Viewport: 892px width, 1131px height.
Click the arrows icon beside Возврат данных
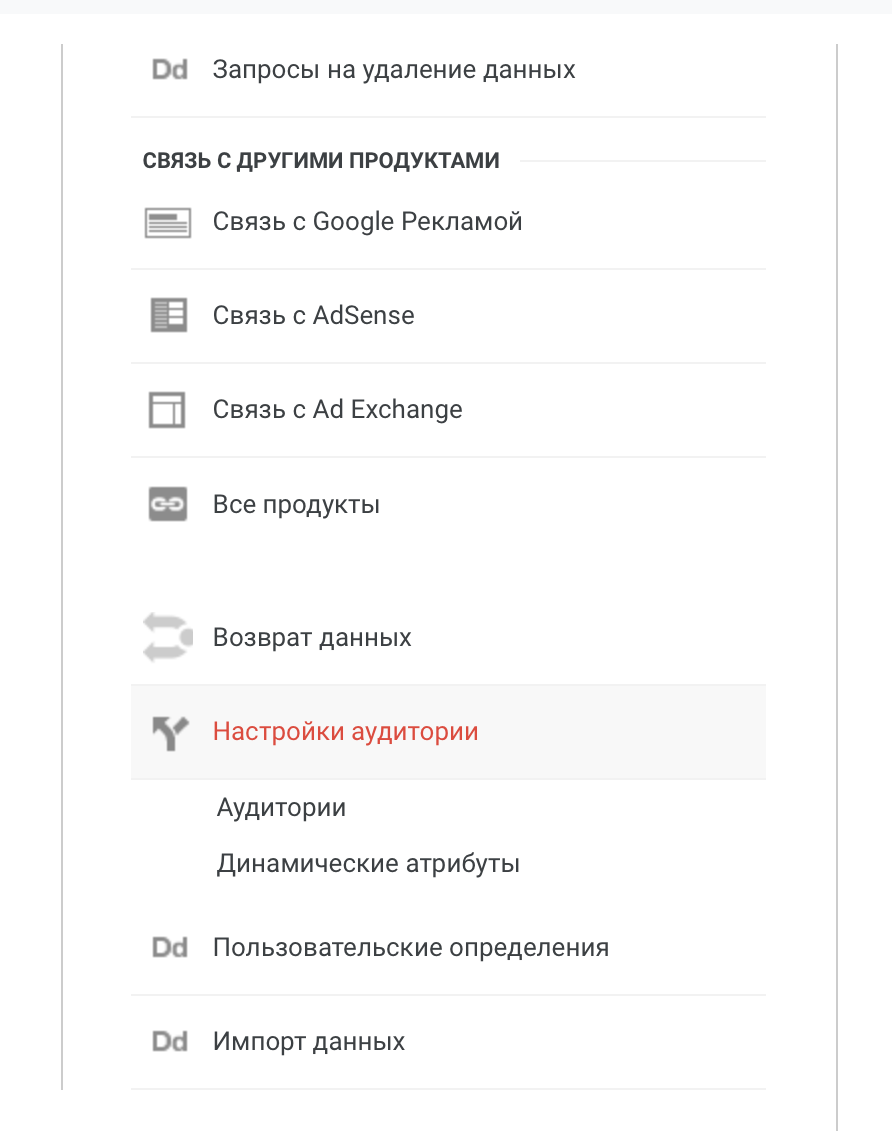point(168,638)
